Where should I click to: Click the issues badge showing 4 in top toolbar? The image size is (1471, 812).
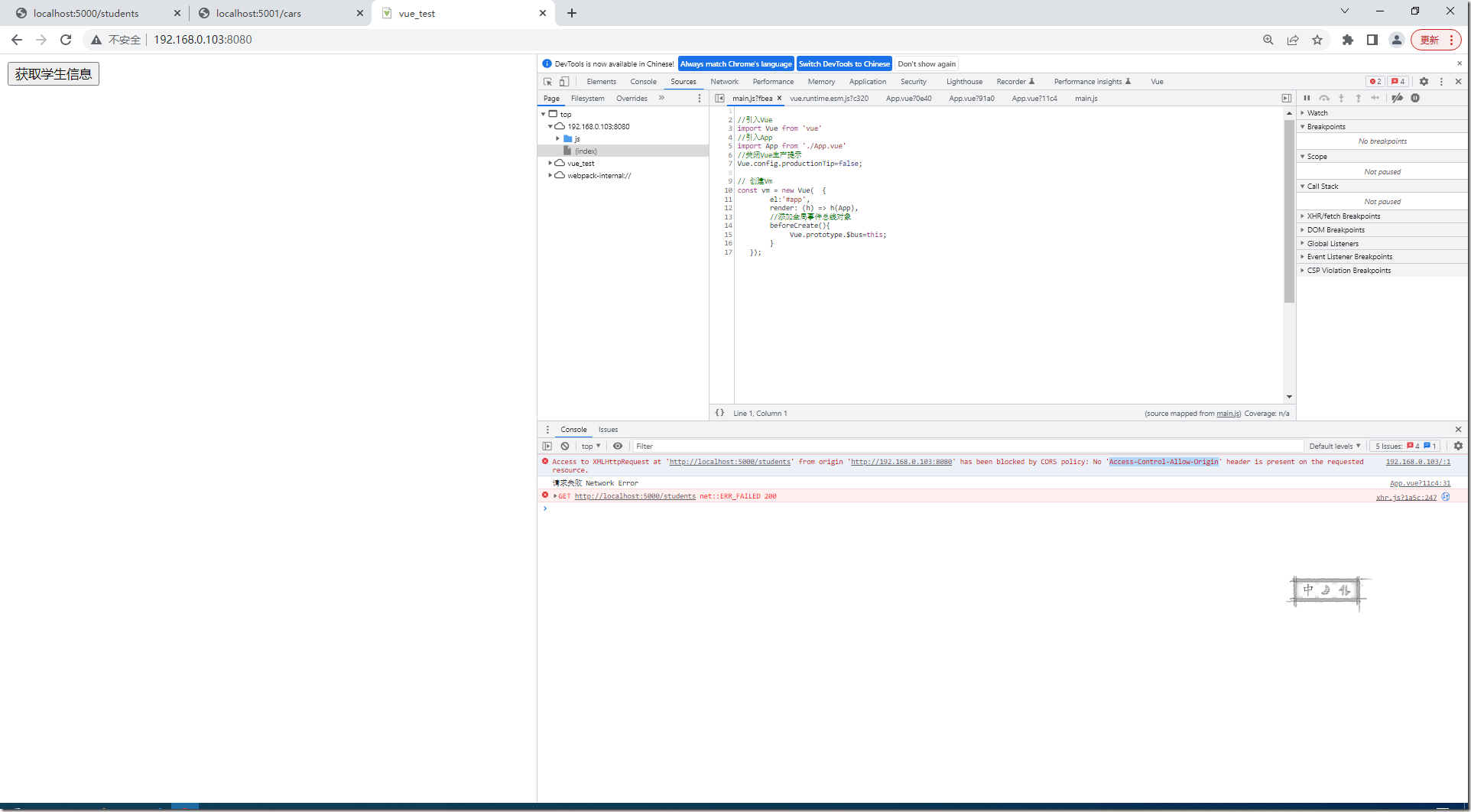pos(1398,82)
